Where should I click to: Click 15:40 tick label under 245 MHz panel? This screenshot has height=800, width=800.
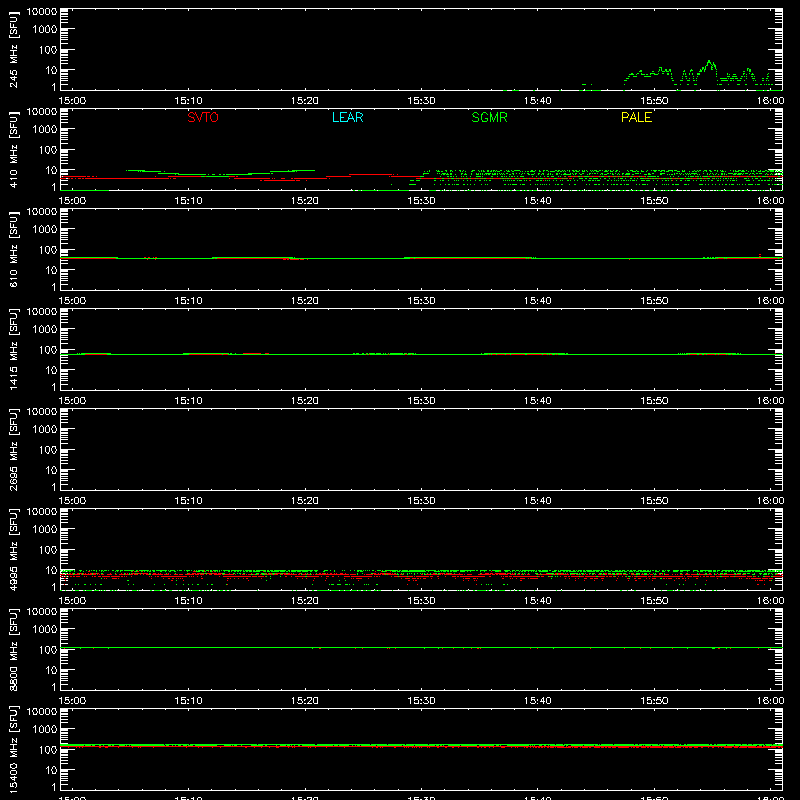tap(538, 101)
